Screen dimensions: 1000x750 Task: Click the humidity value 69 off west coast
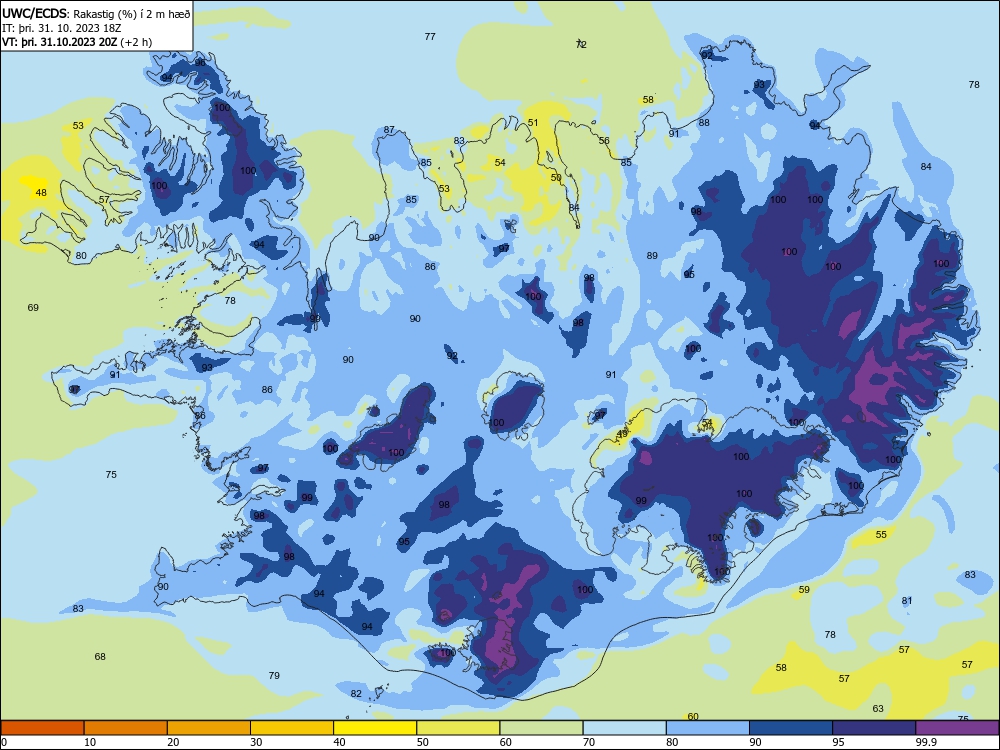pos(33,307)
